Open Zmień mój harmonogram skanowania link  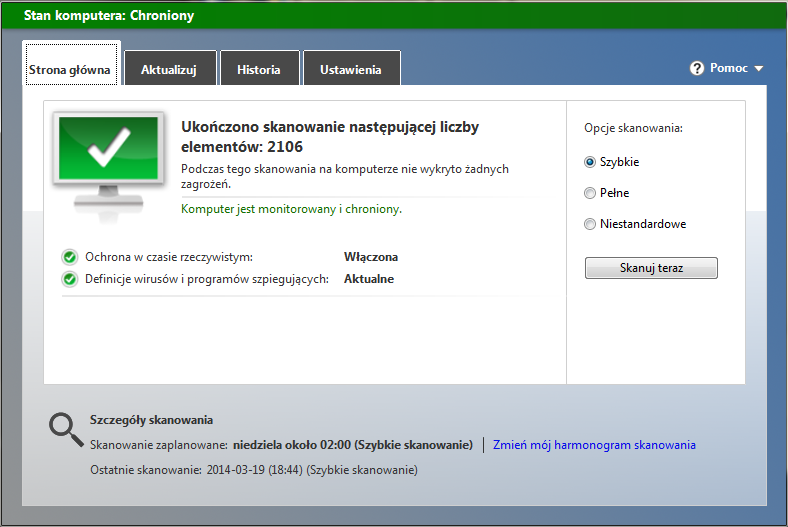click(x=594, y=445)
